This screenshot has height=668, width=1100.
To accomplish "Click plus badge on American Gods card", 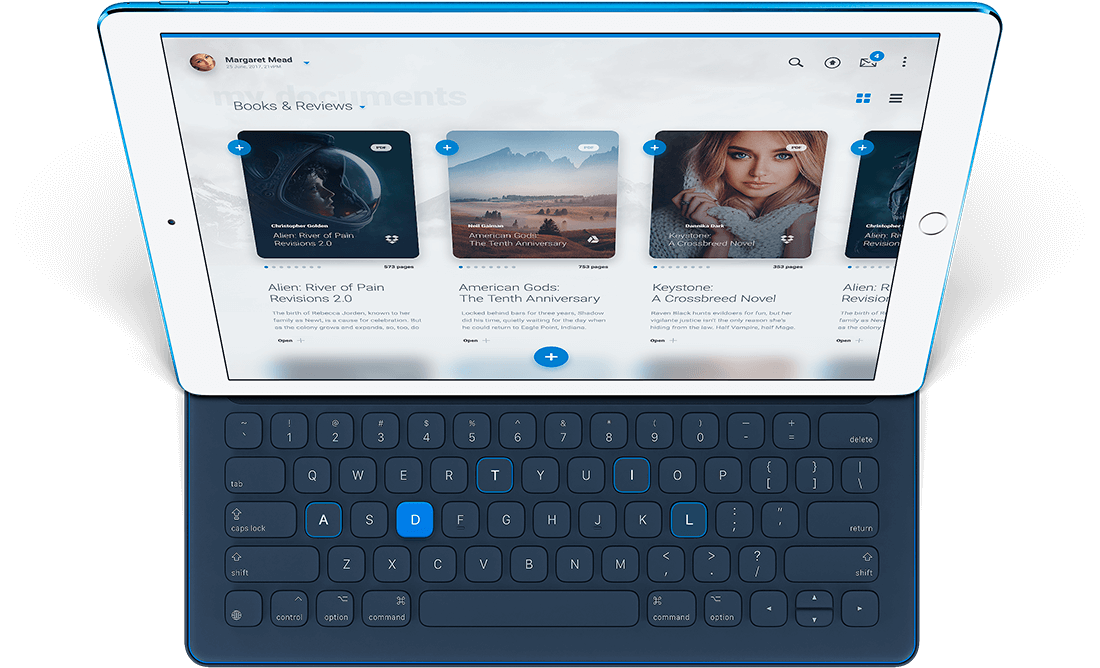I will pos(446,148).
